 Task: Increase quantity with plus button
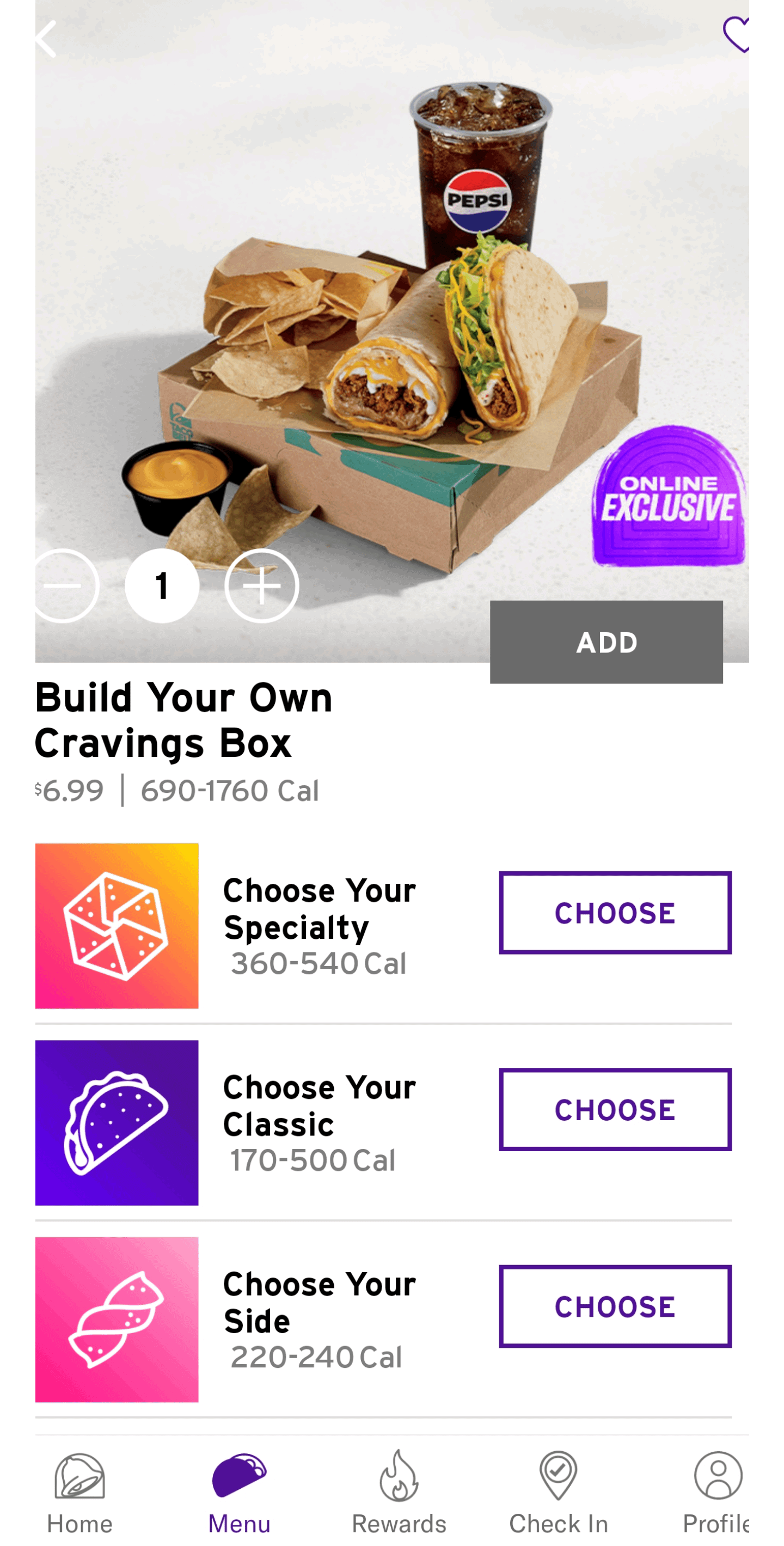[x=261, y=586]
